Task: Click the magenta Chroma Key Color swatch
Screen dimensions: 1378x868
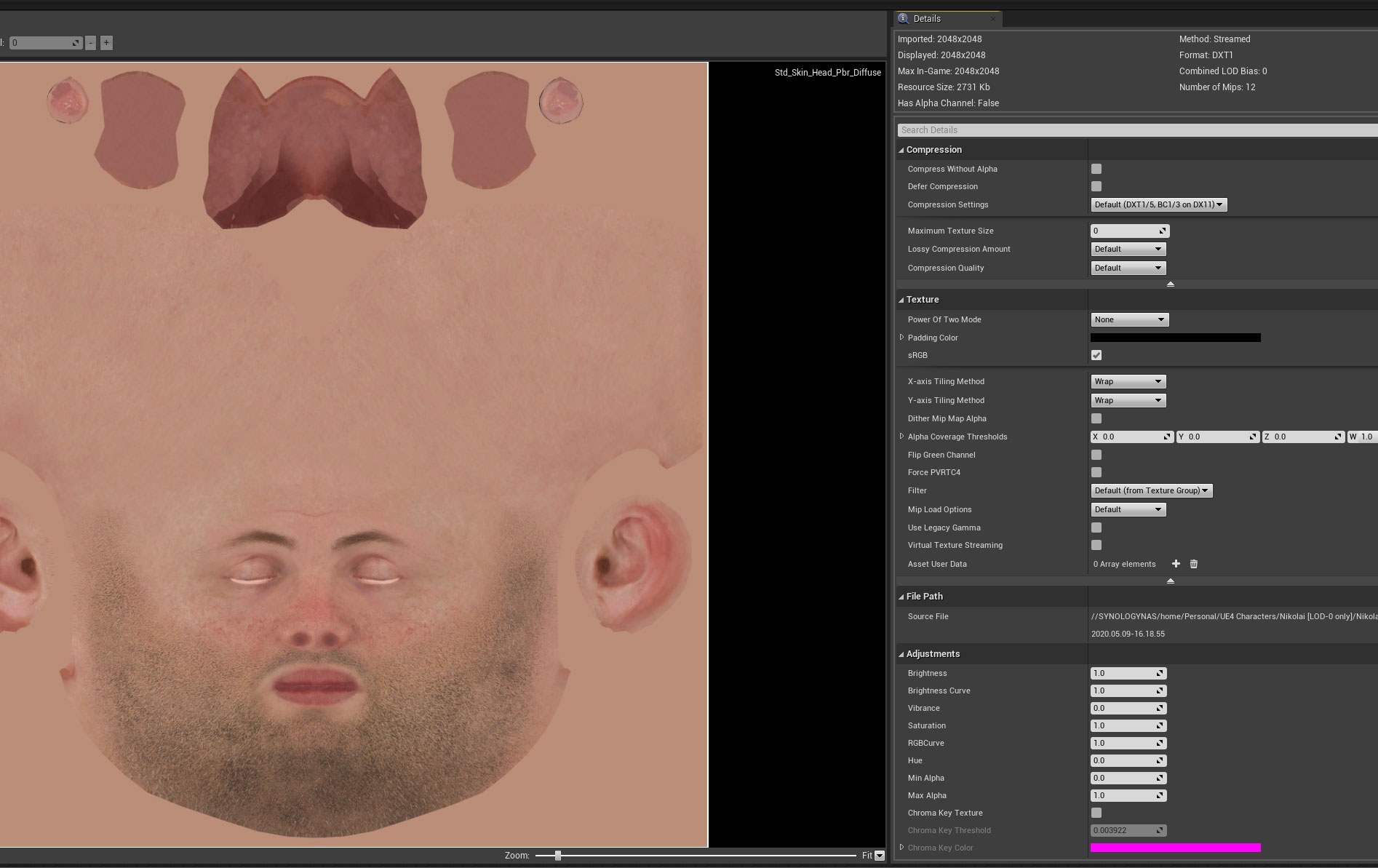Action: point(1175,848)
